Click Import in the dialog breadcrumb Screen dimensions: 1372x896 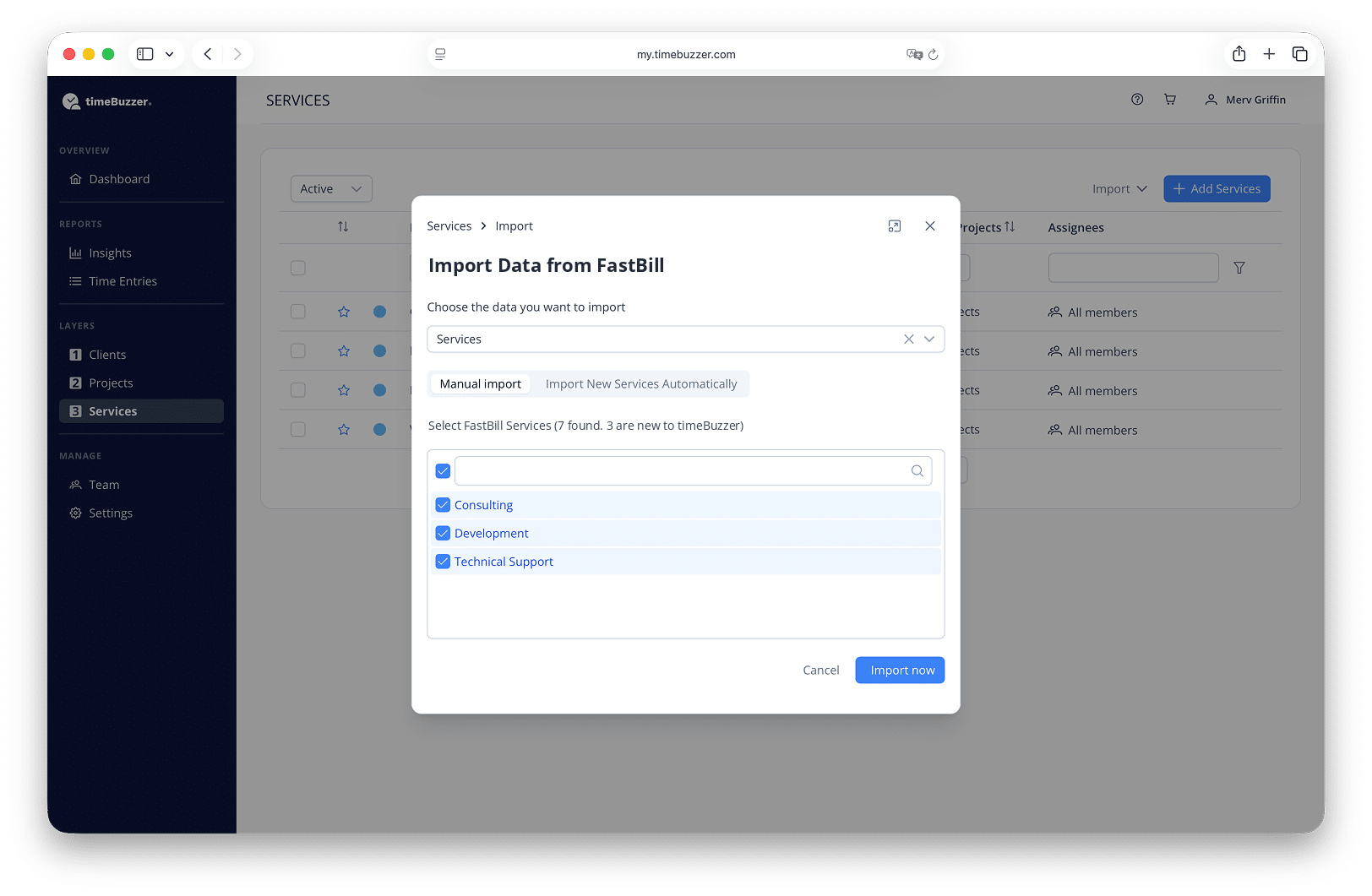click(x=514, y=226)
